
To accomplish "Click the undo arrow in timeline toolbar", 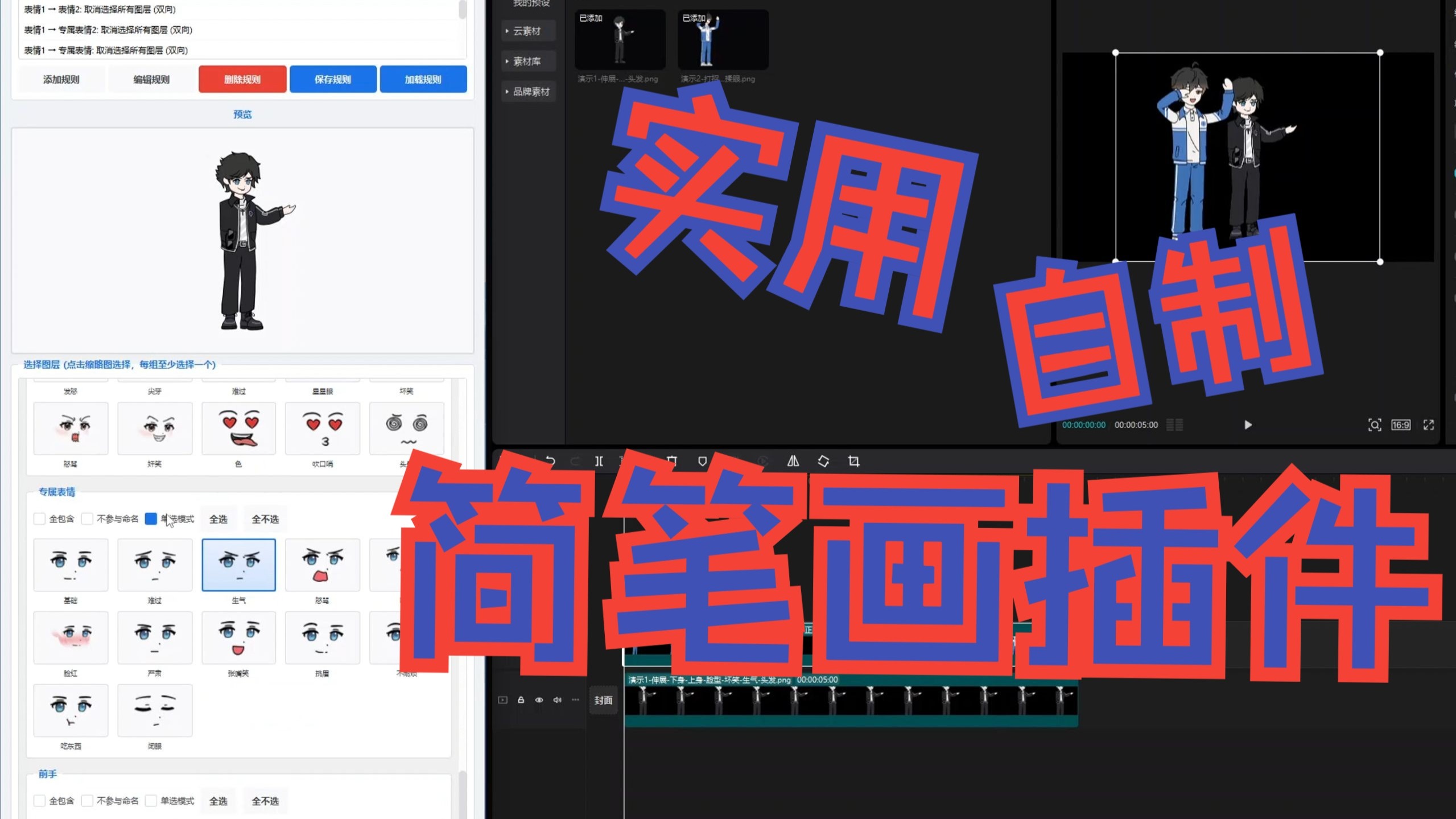I will (x=550, y=461).
